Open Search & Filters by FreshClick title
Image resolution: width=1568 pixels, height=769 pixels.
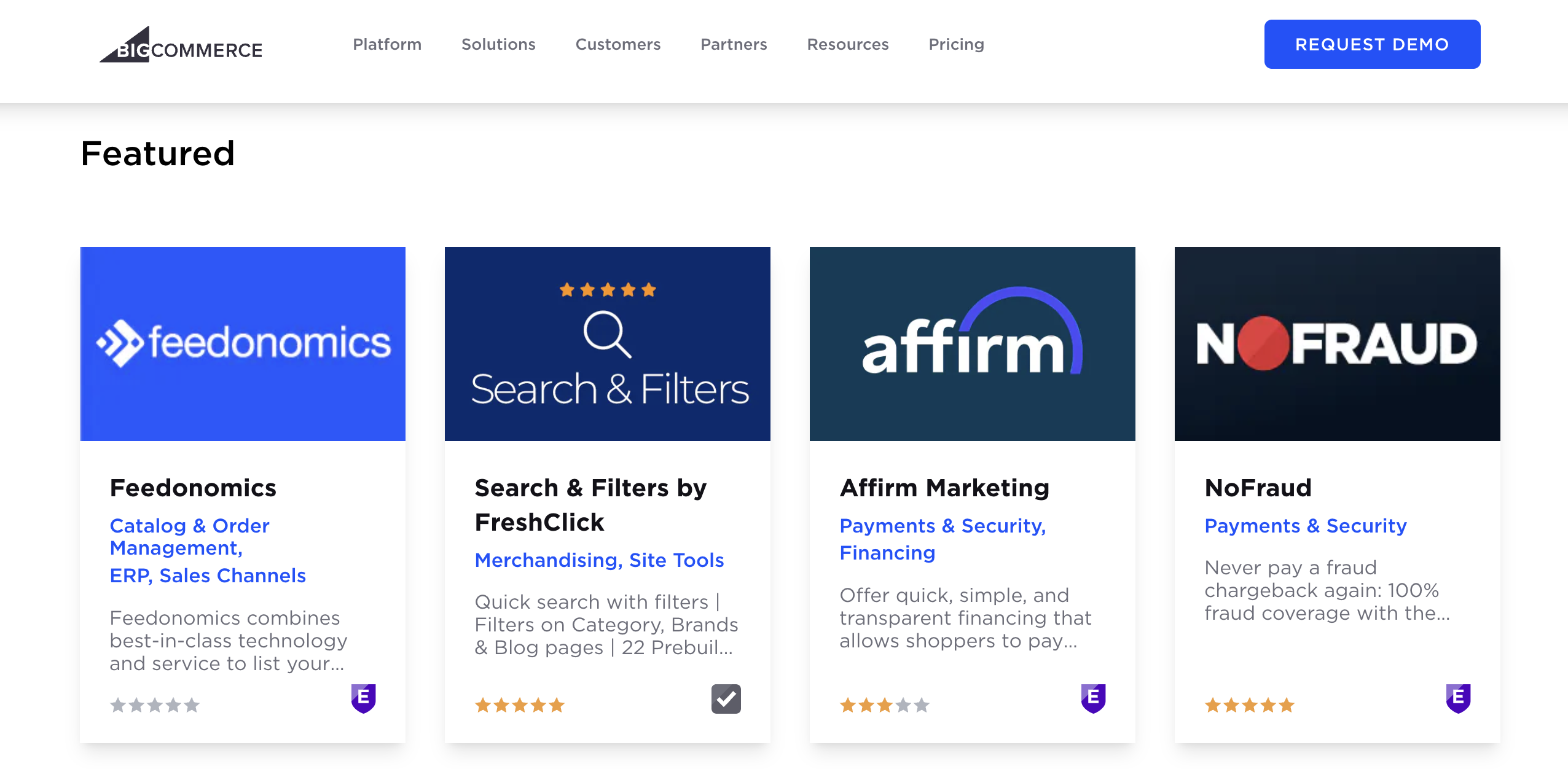(590, 505)
